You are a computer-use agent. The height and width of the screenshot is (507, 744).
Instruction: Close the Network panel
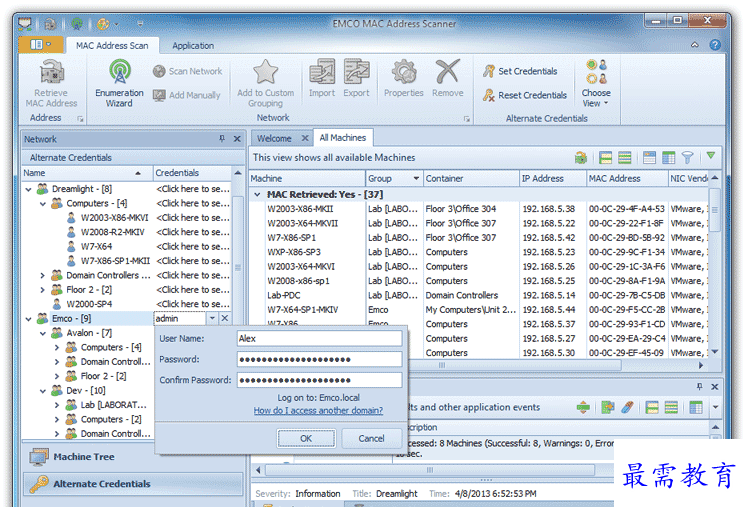(x=237, y=139)
